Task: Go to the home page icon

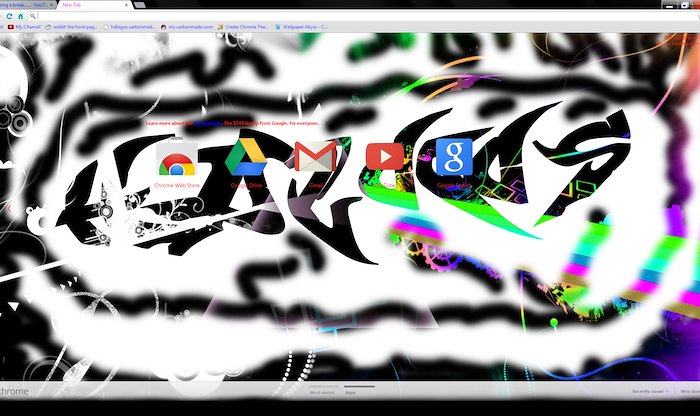Action: pos(21,17)
